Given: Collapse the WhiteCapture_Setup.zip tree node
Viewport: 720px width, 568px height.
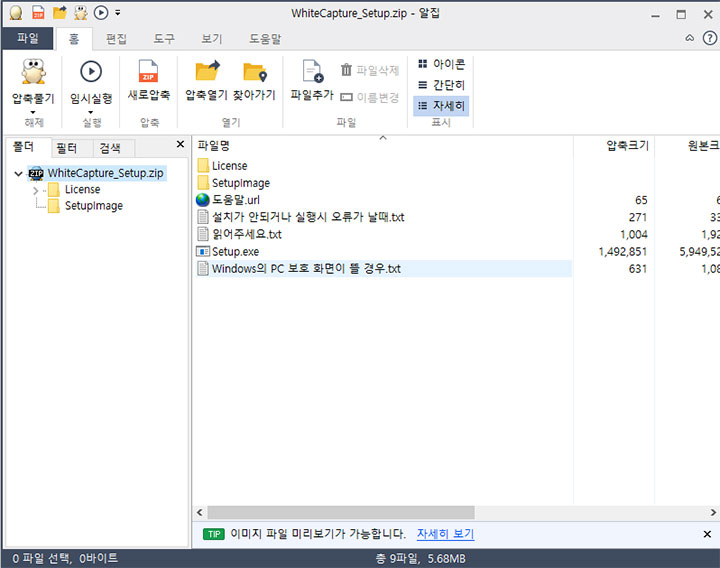Looking at the screenshot, I should (18, 174).
